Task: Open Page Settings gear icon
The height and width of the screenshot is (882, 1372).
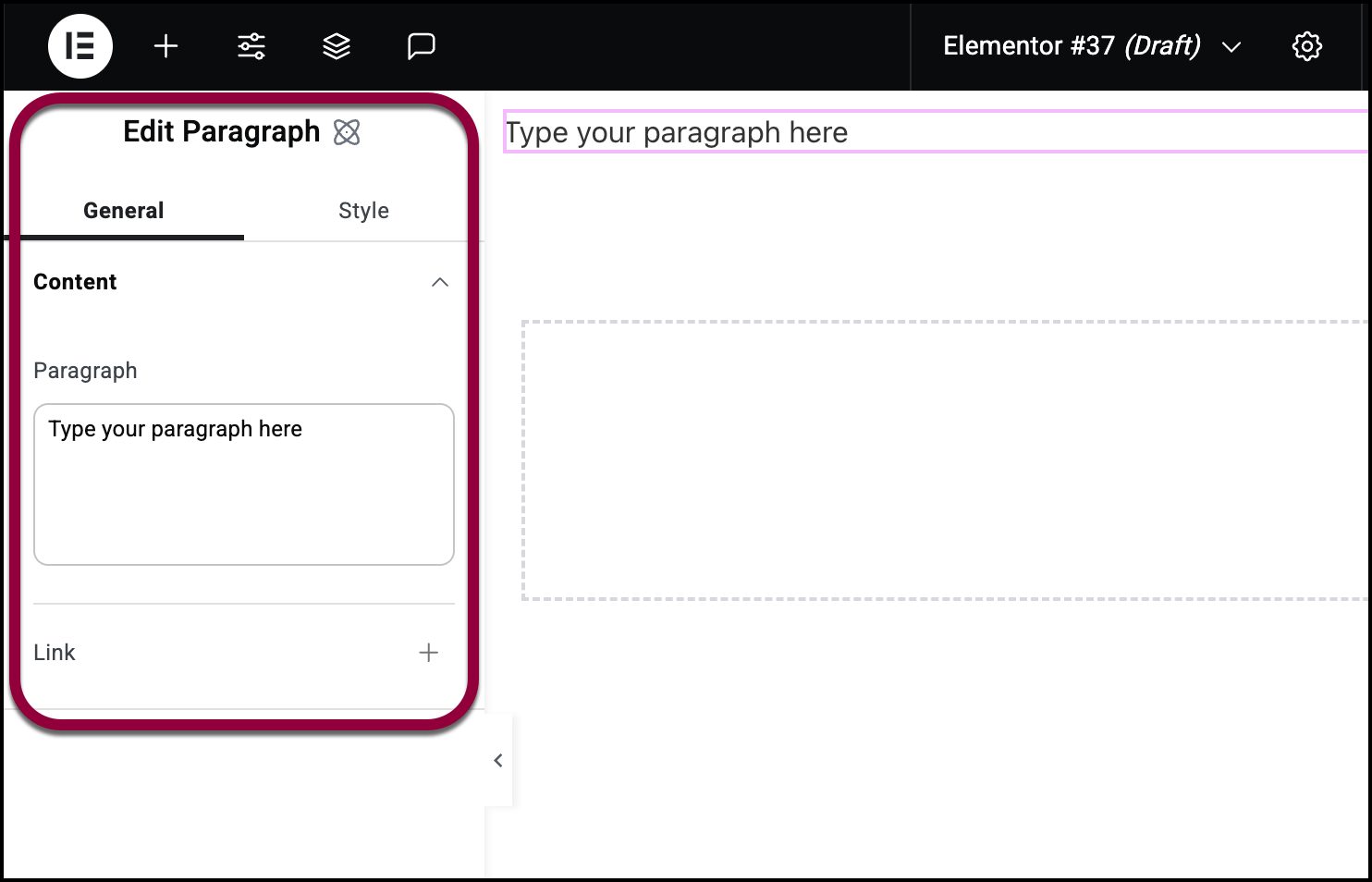Action: (1306, 46)
